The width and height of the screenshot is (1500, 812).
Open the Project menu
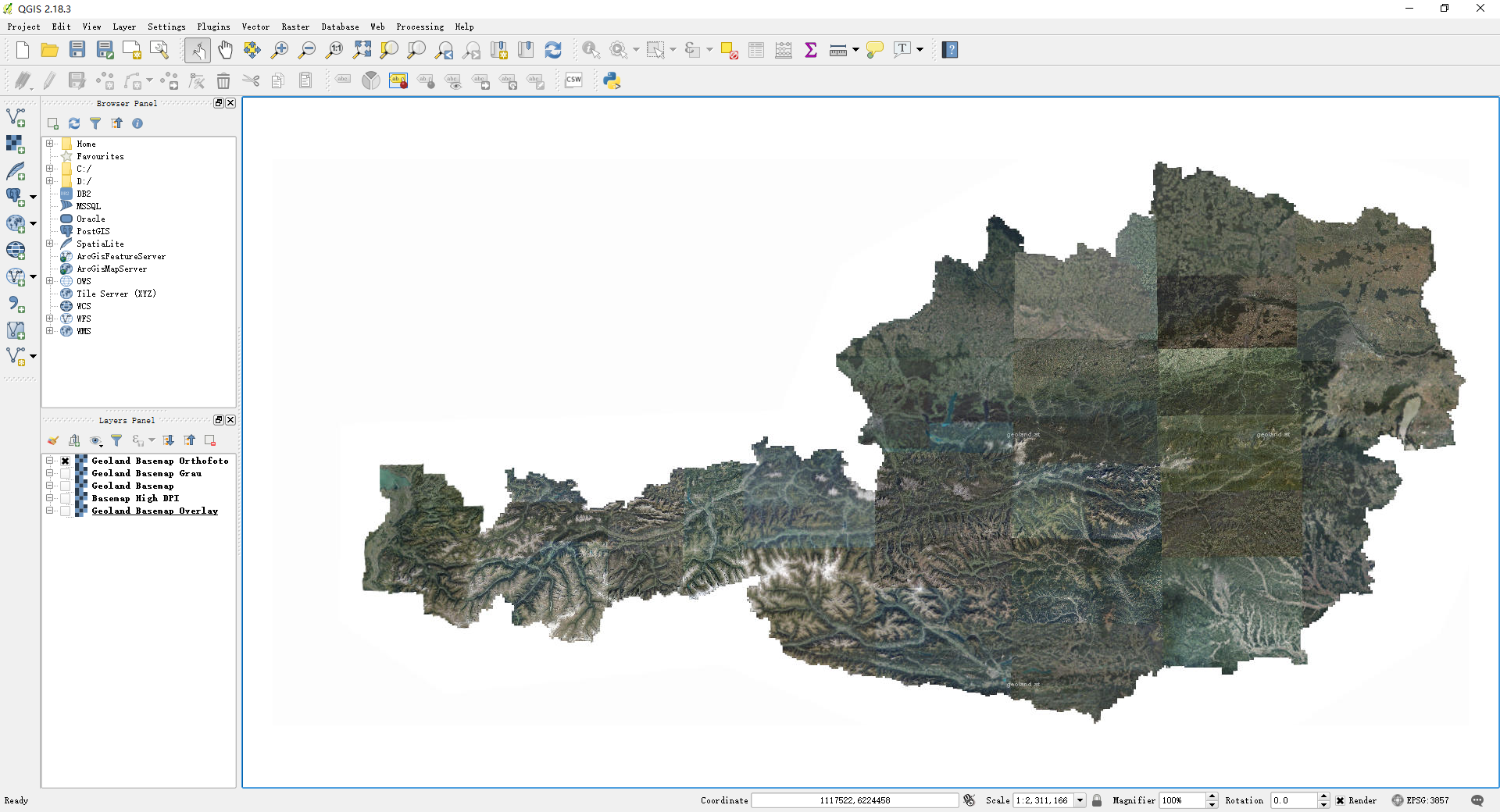[23, 27]
